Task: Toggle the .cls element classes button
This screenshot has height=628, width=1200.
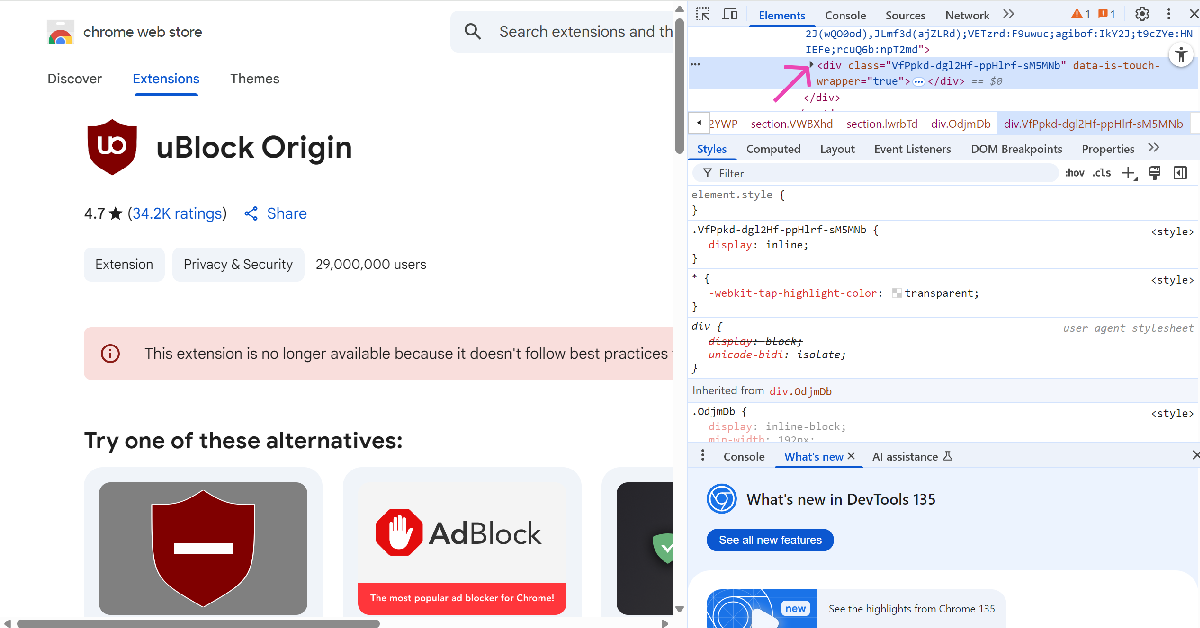Action: pos(1101,173)
